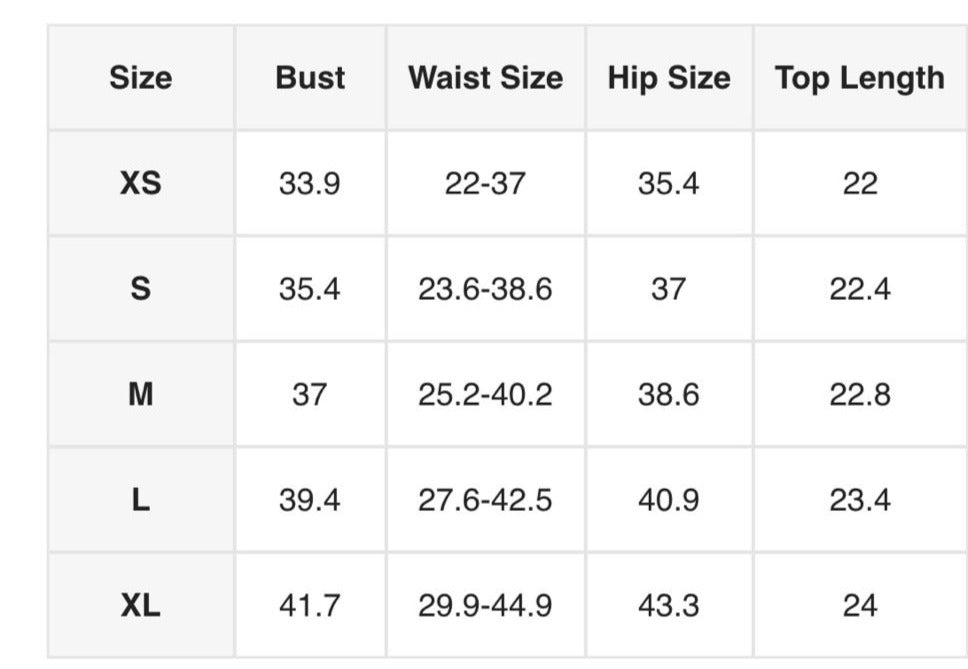Image resolution: width=968 pixels, height=669 pixels.
Task: Click the XL size row label
Action: 141,606
